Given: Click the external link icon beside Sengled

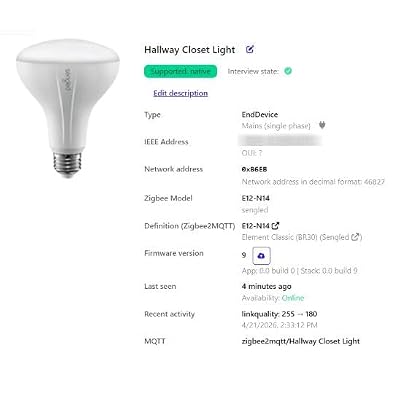Looking at the screenshot, I should point(356,237).
